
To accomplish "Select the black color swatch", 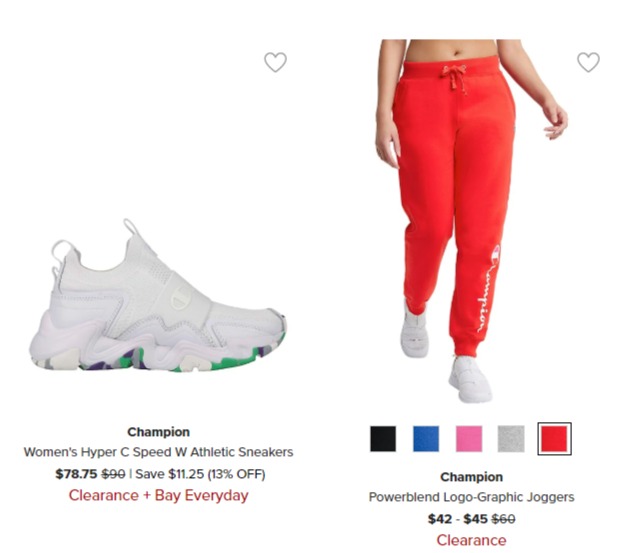I will tap(383, 439).
